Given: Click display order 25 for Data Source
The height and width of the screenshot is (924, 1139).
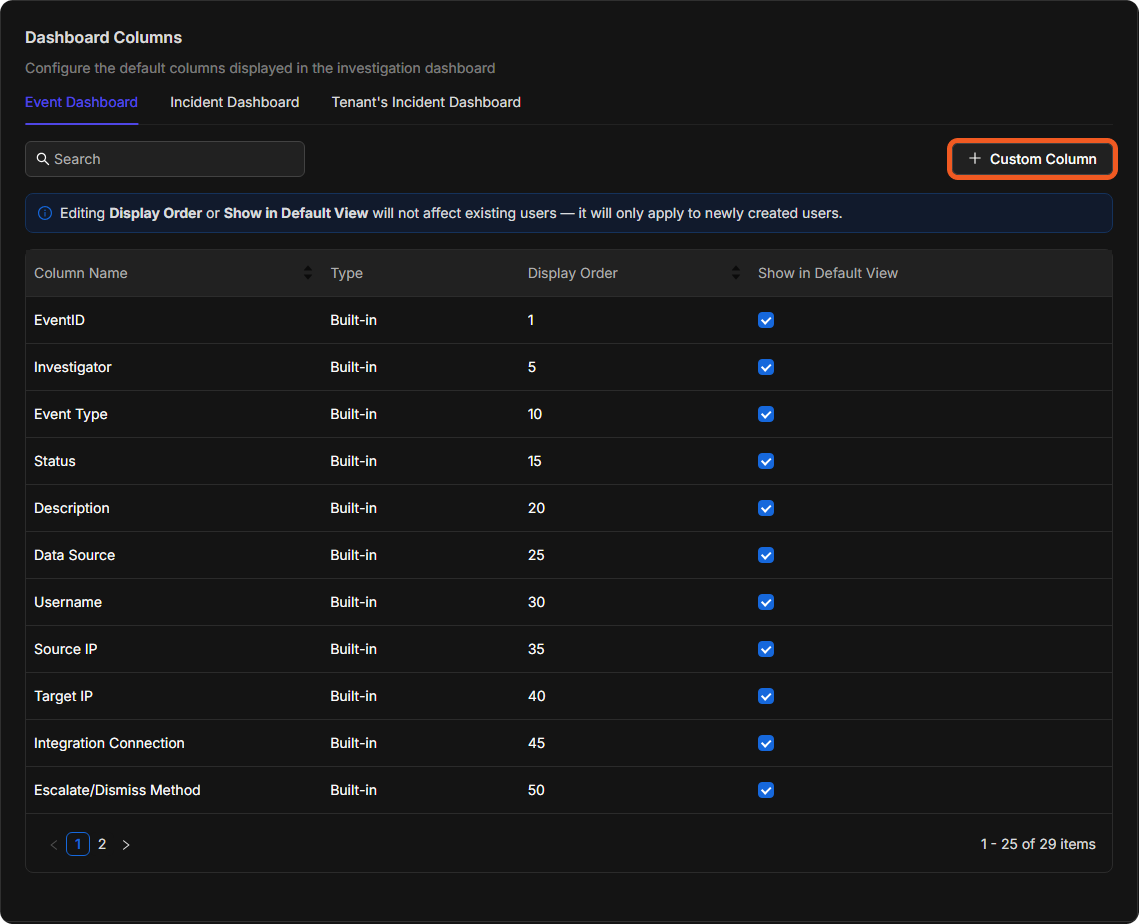Looking at the screenshot, I should [x=536, y=555].
